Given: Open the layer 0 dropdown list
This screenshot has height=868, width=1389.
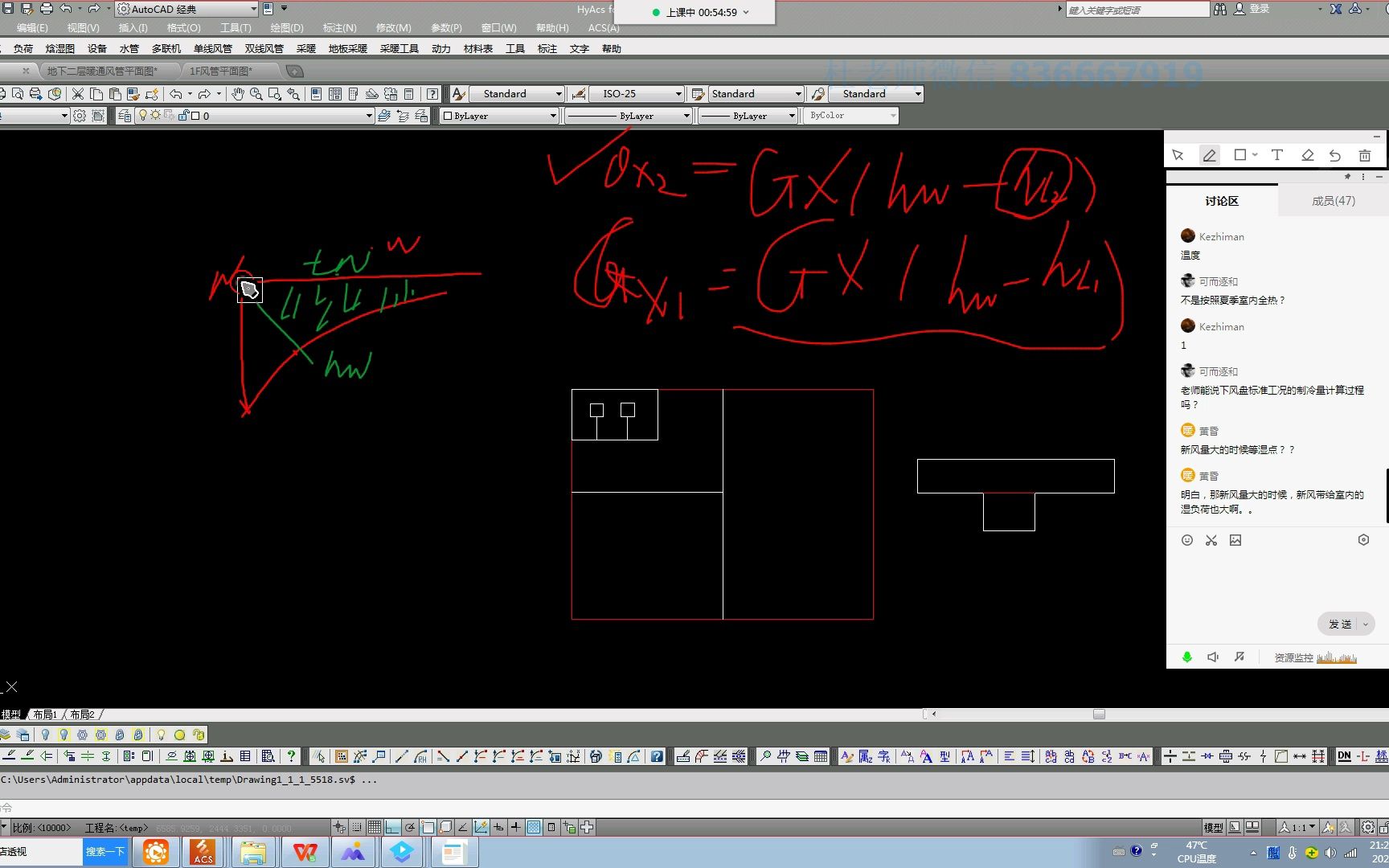Looking at the screenshot, I should point(254,116).
